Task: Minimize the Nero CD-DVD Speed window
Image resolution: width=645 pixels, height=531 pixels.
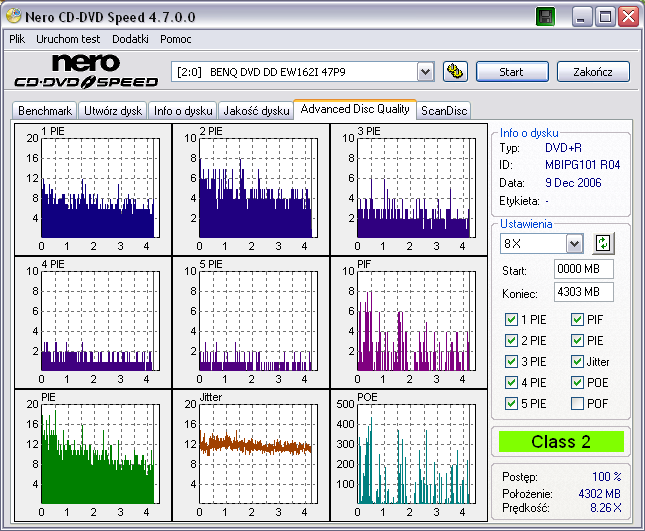Action: [582, 17]
